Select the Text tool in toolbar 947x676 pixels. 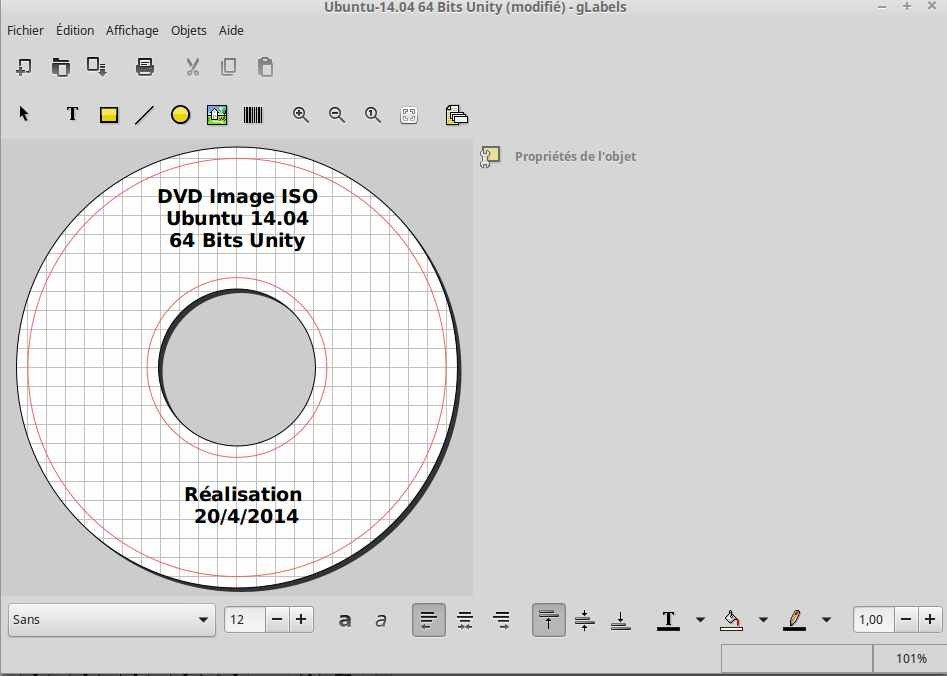[x=72, y=115]
